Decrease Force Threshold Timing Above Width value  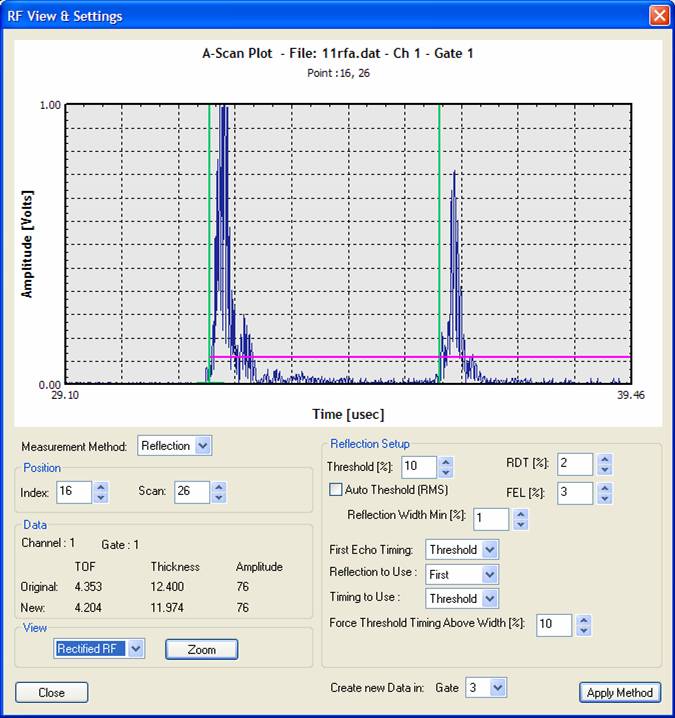point(583,630)
